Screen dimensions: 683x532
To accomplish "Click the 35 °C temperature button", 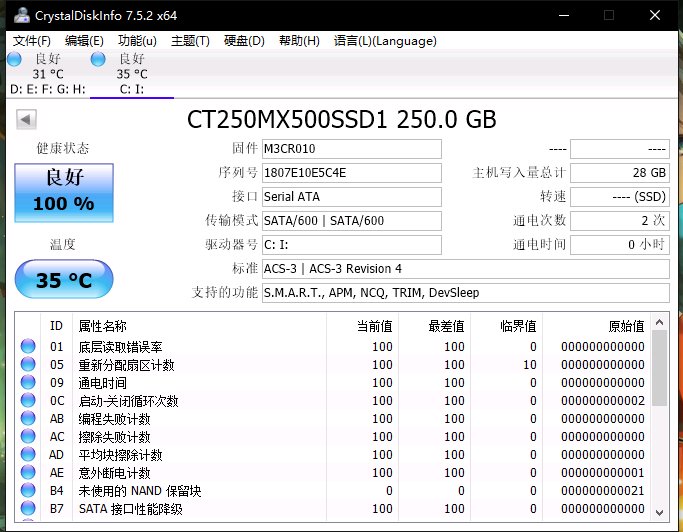I will click(64, 279).
